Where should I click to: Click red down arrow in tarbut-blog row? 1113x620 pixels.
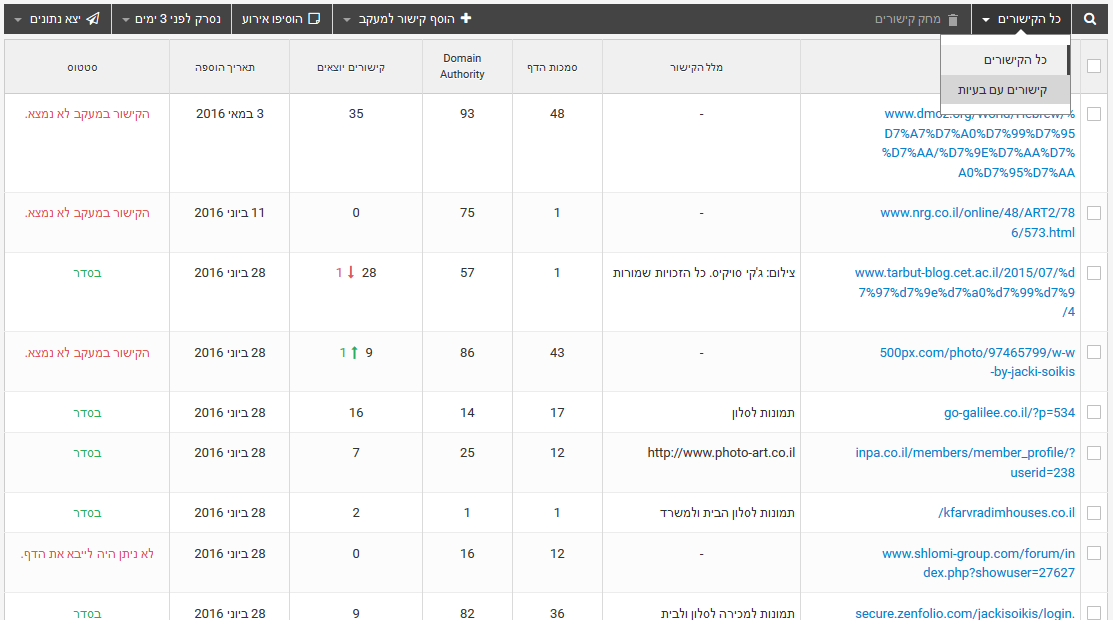pyautogui.click(x=350, y=273)
